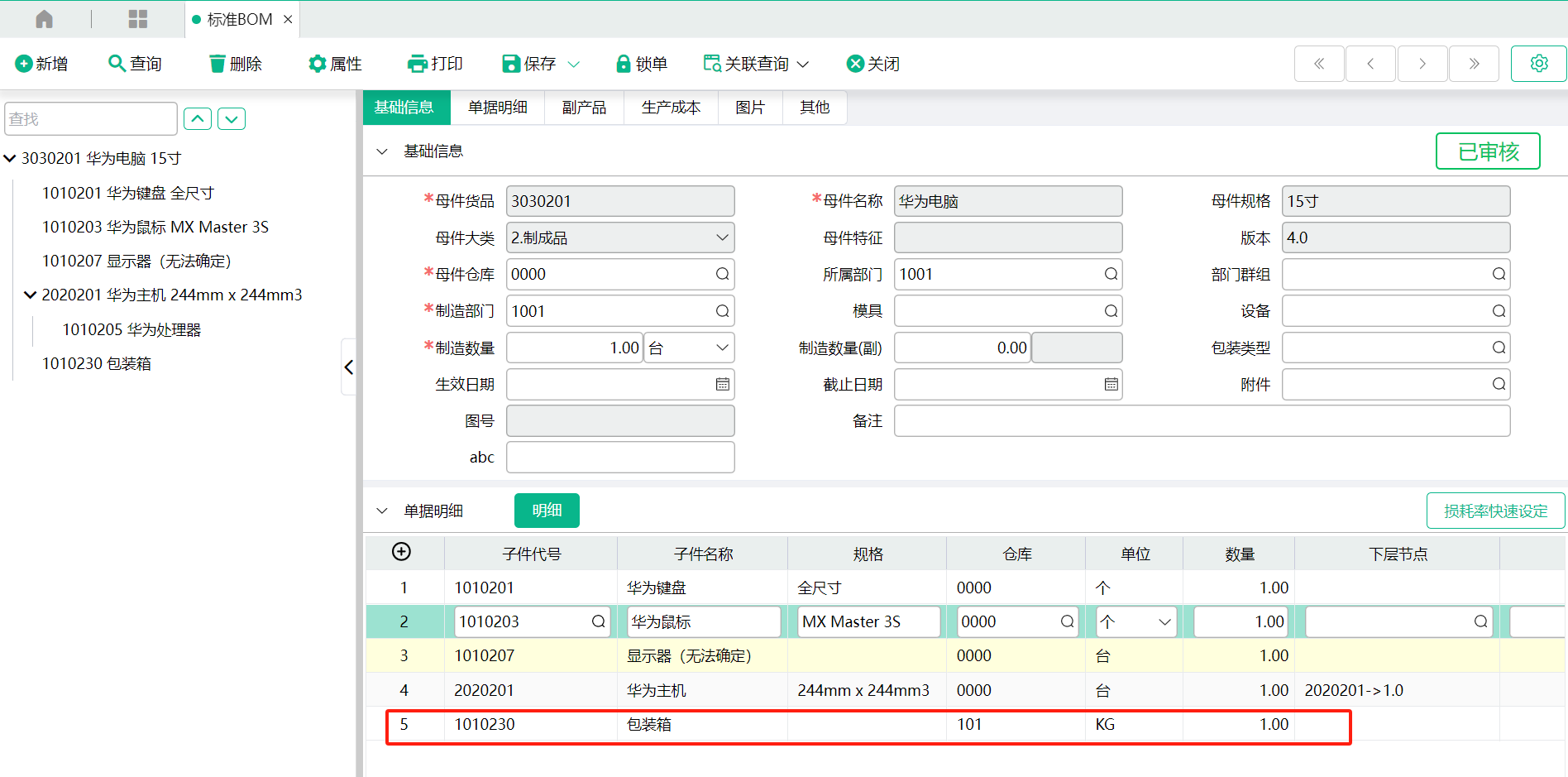Search icon in 附件 field
The width and height of the screenshot is (1568, 777).
(1499, 384)
